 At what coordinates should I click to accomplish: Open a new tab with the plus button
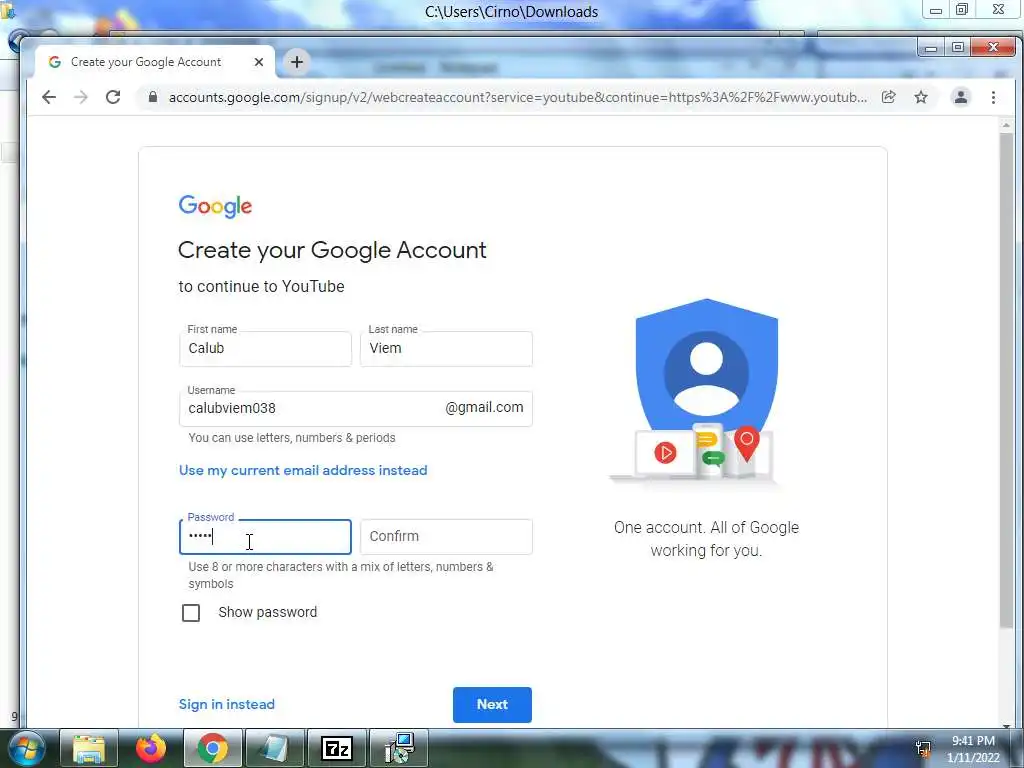click(296, 62)
